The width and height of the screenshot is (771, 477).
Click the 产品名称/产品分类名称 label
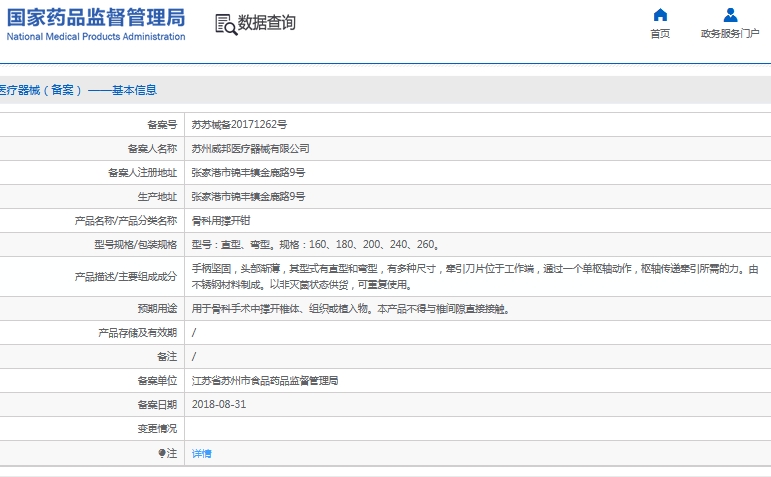pos(126,221)
